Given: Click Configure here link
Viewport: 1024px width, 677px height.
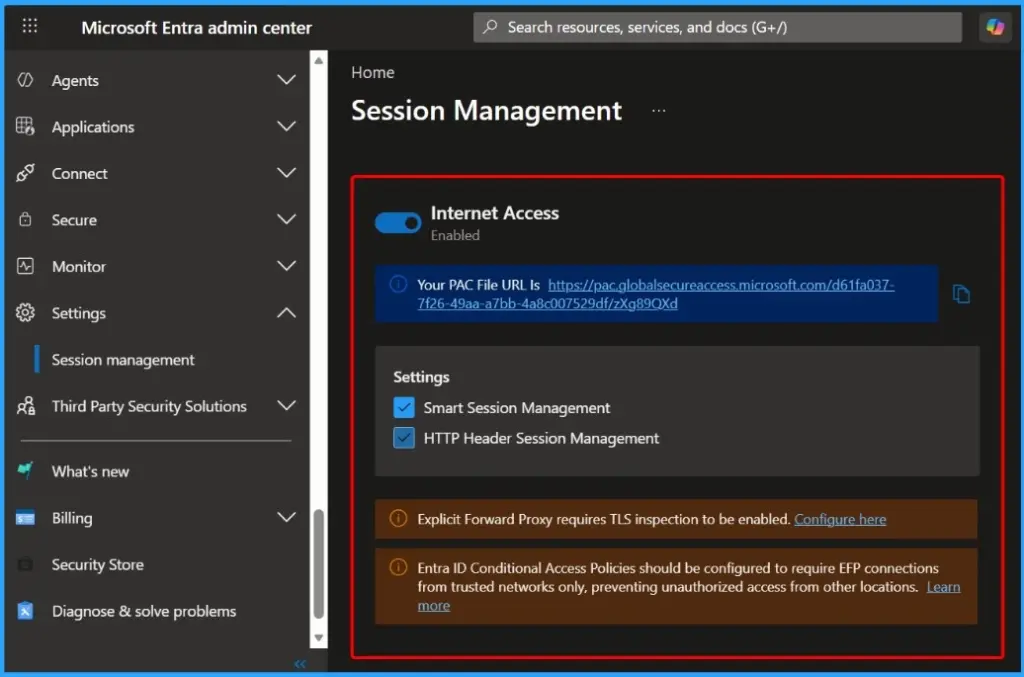Looking at the screenshot, I should 840,519.
